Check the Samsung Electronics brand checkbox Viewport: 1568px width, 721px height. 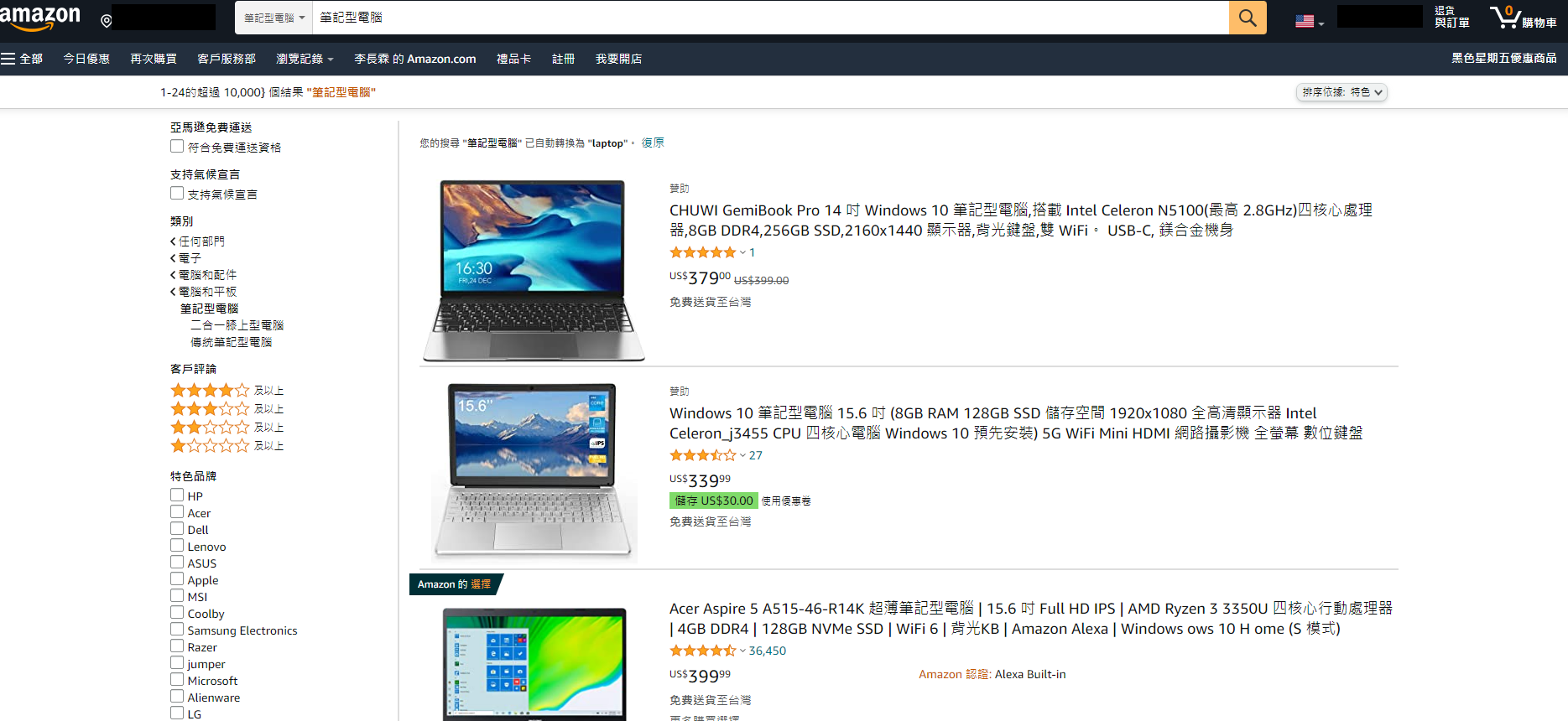click(177, 629)
